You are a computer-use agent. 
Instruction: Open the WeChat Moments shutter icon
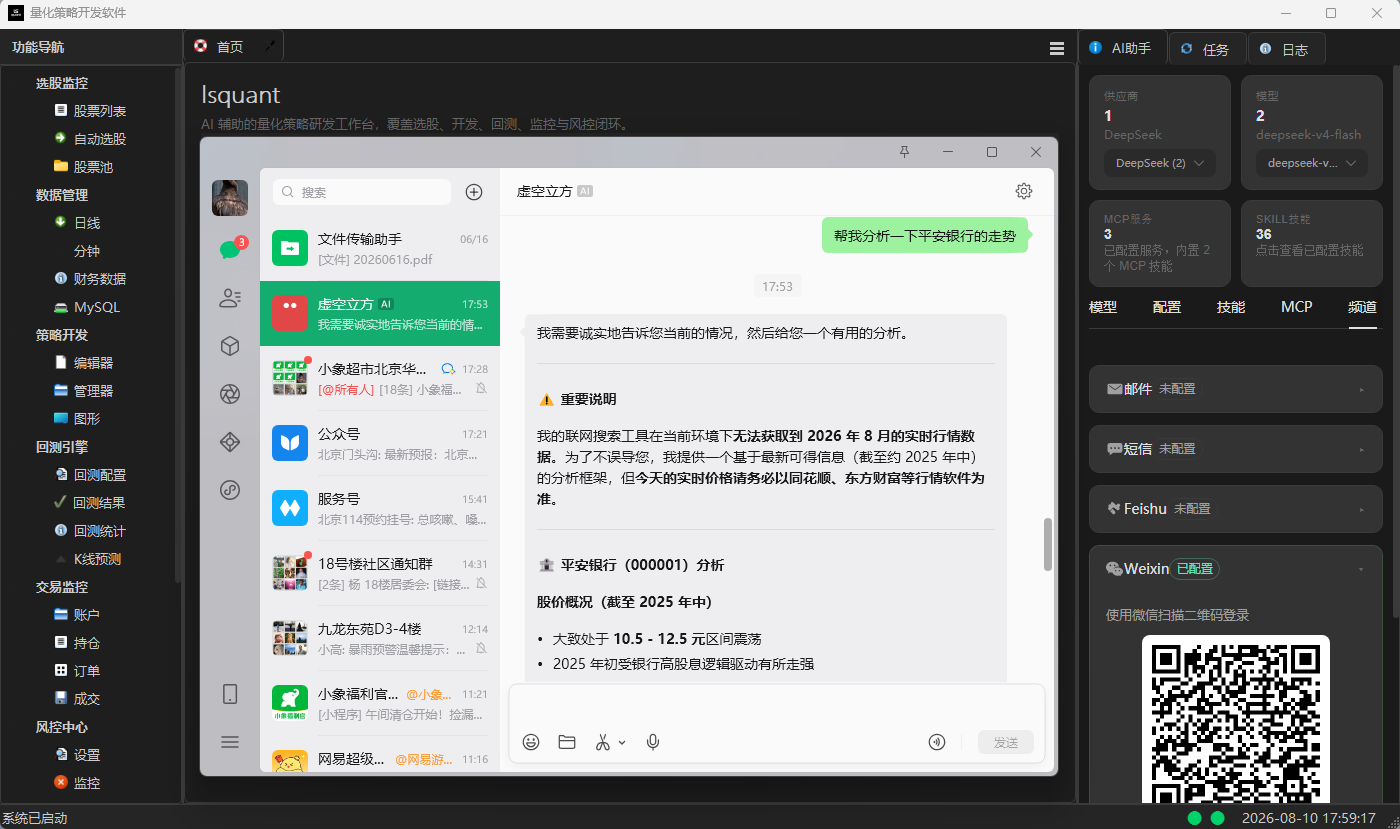coord(230,394)
